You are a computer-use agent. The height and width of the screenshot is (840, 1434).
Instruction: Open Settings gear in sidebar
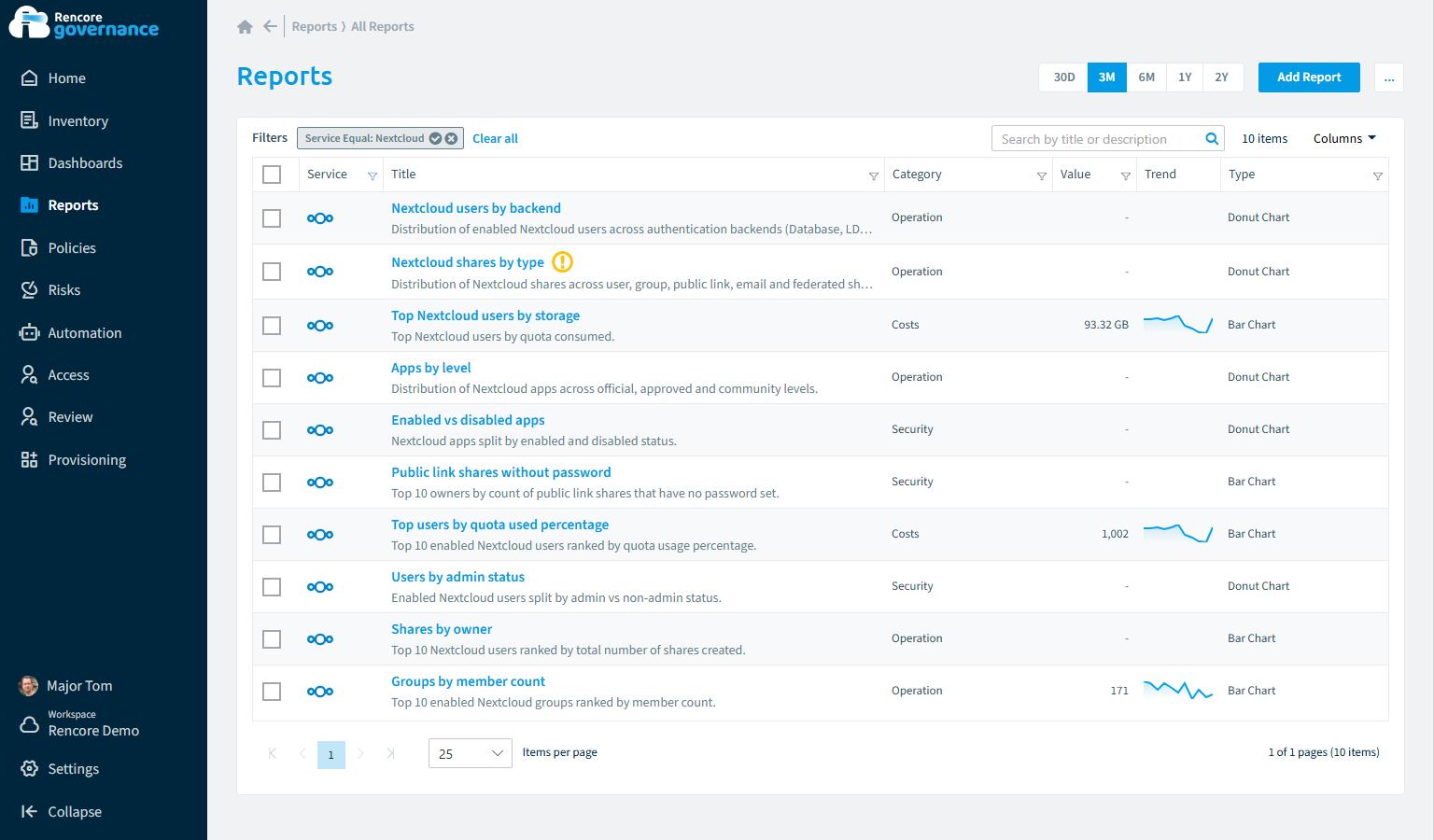(30, 769)
